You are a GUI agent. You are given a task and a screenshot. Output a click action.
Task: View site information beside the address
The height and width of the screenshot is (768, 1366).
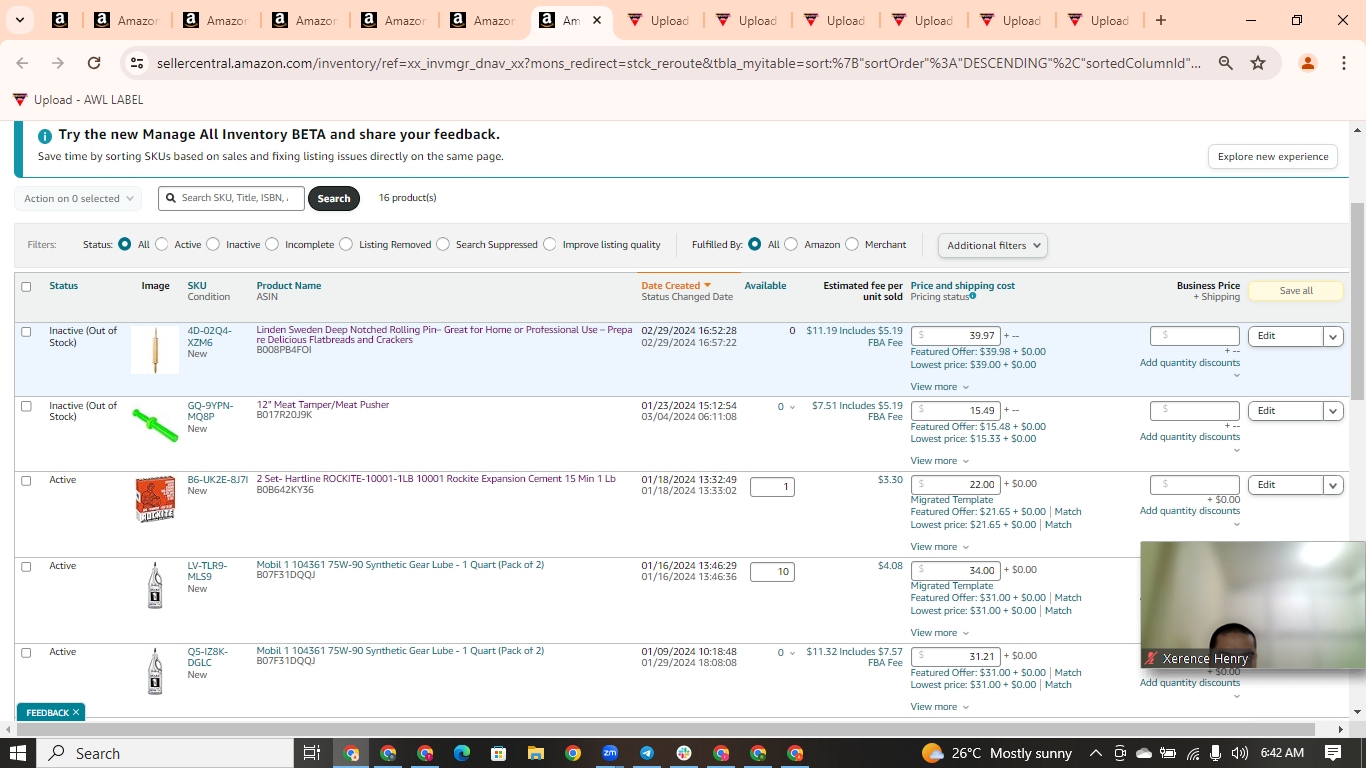[x=138, y=63]
